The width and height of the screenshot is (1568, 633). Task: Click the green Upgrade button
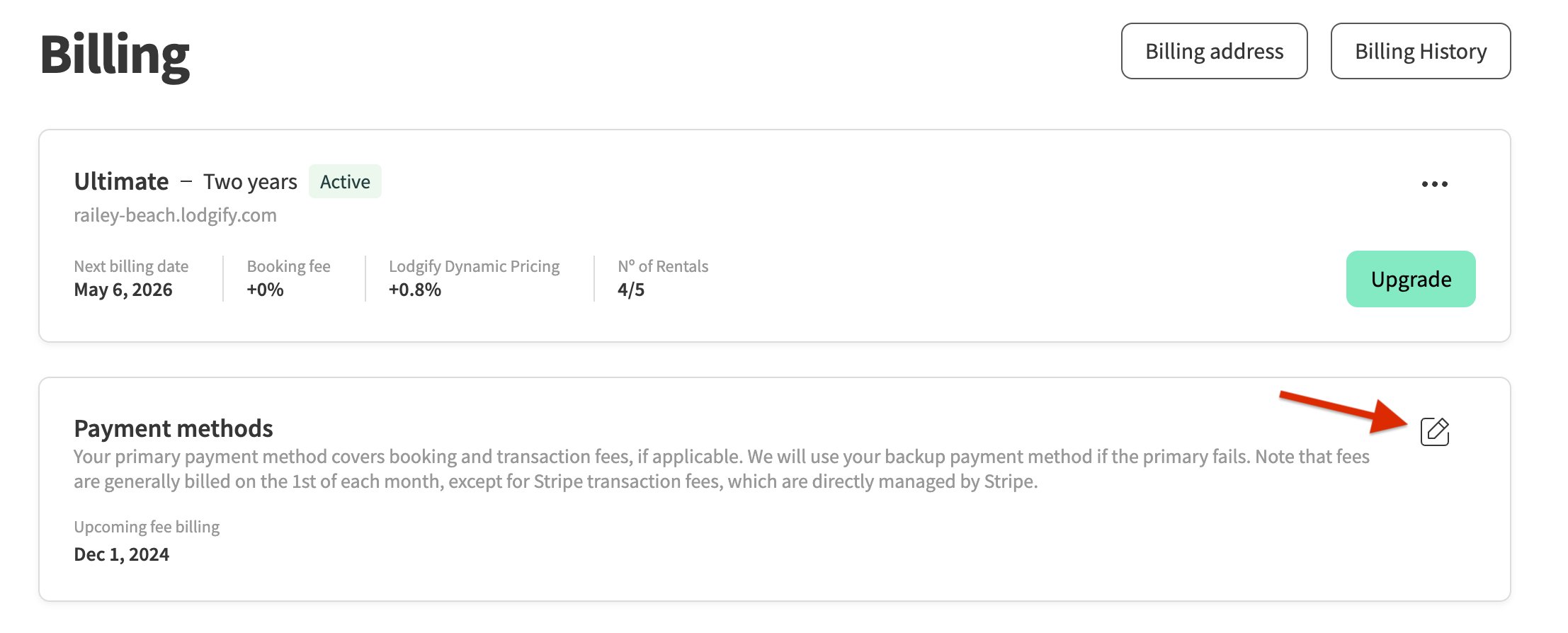(x=1410, y=279)
